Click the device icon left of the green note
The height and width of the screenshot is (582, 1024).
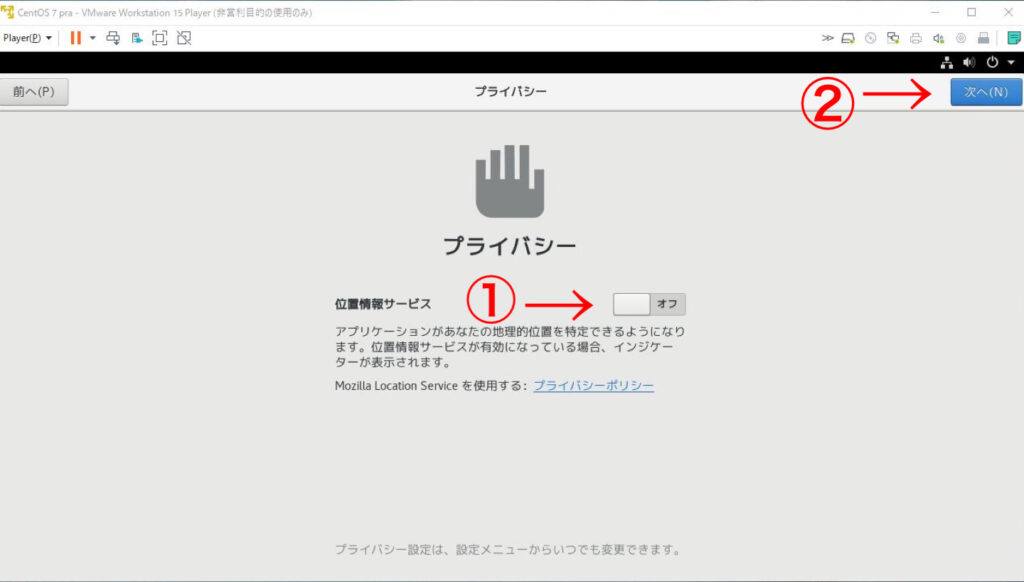[984, 38]
